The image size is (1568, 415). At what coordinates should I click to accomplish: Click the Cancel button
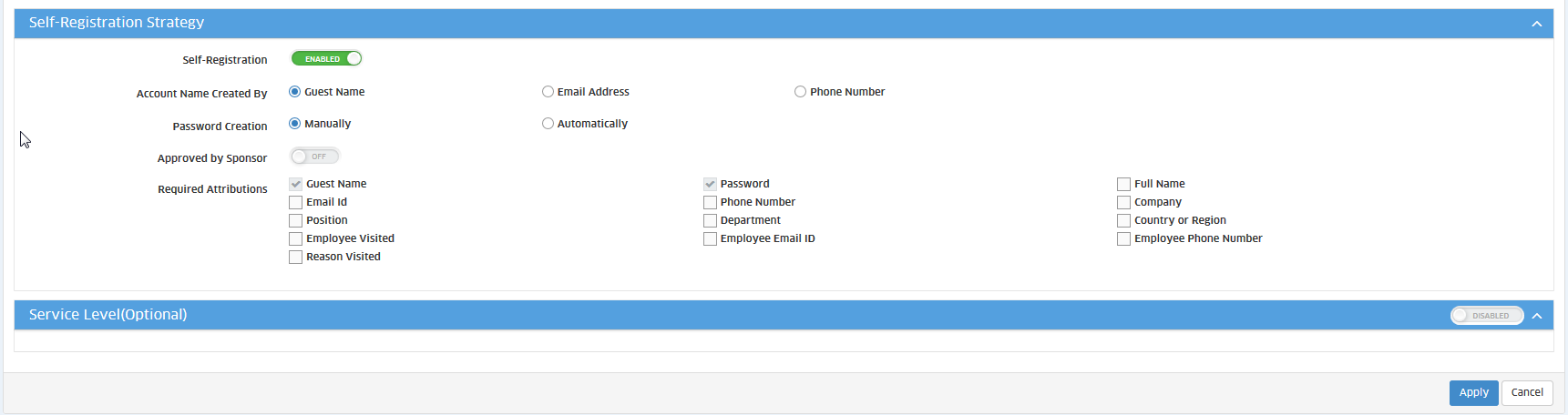pyautogui.click(x=1527, y=392)
